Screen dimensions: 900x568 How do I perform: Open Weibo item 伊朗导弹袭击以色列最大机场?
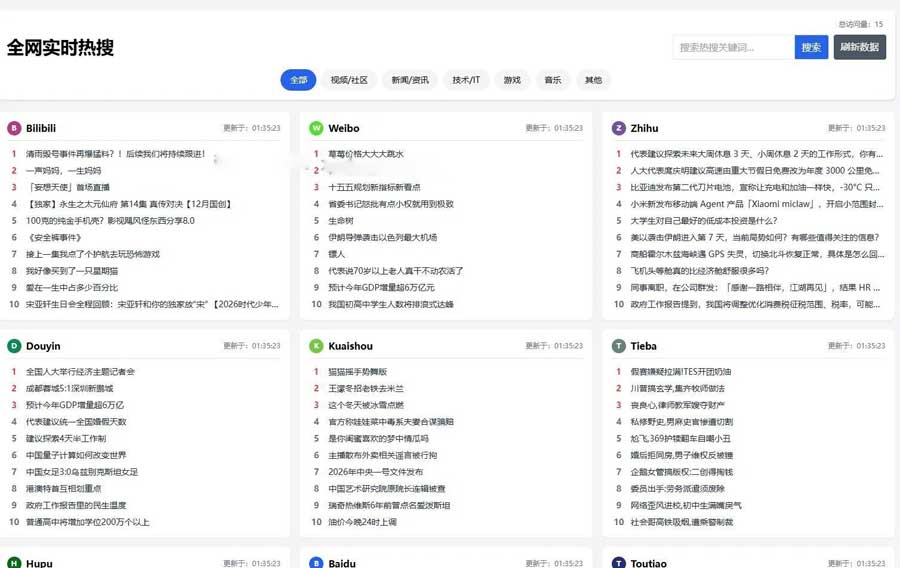pyautogui.click(x=382, y=237)
